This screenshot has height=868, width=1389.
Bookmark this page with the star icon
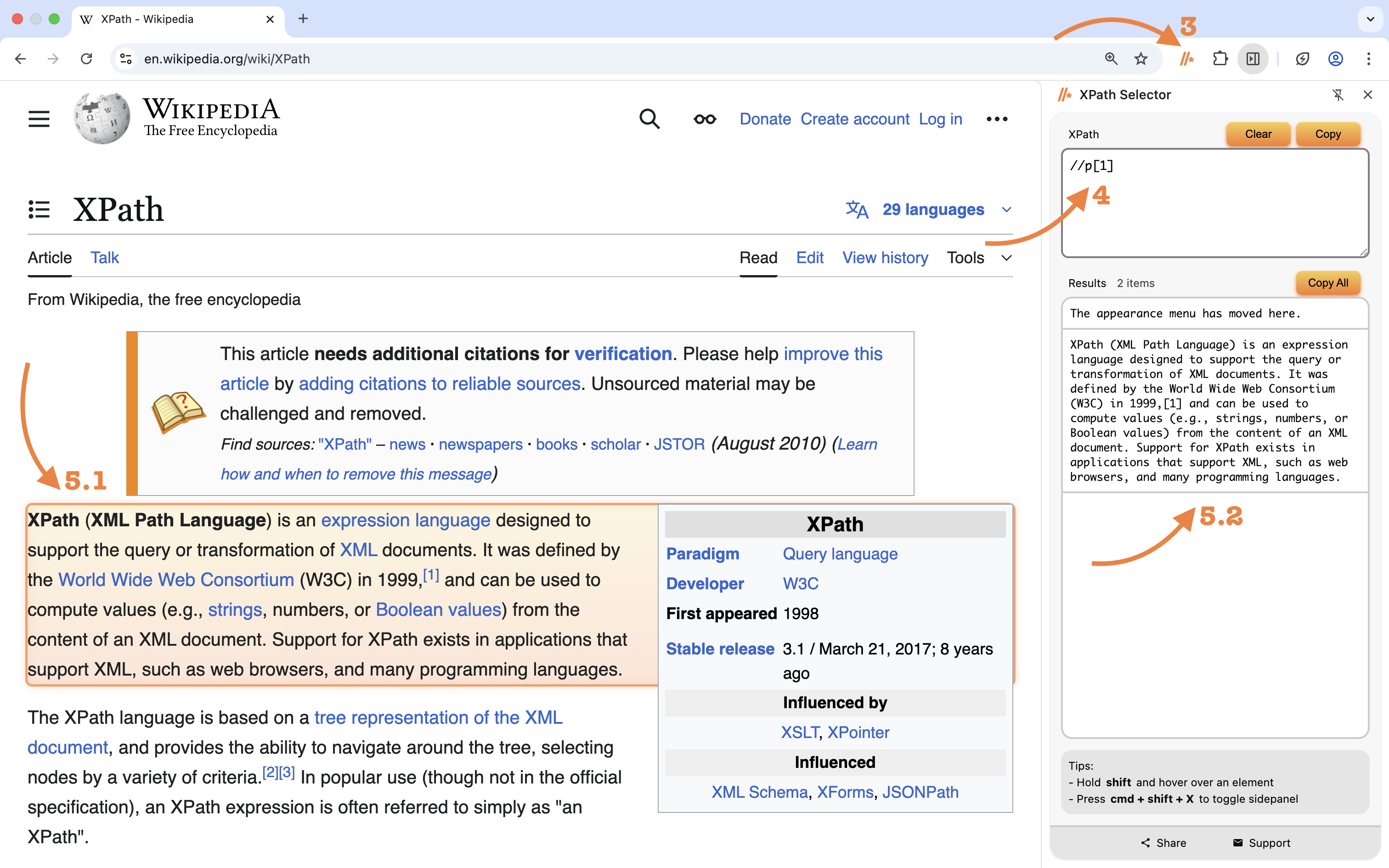1141,59
